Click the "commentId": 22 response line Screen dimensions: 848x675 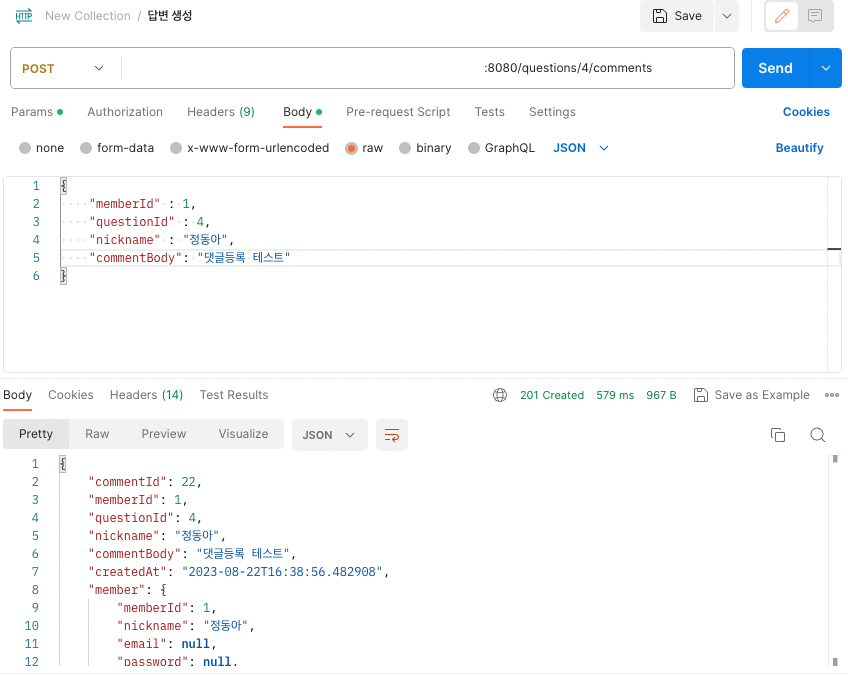(145, 482)
